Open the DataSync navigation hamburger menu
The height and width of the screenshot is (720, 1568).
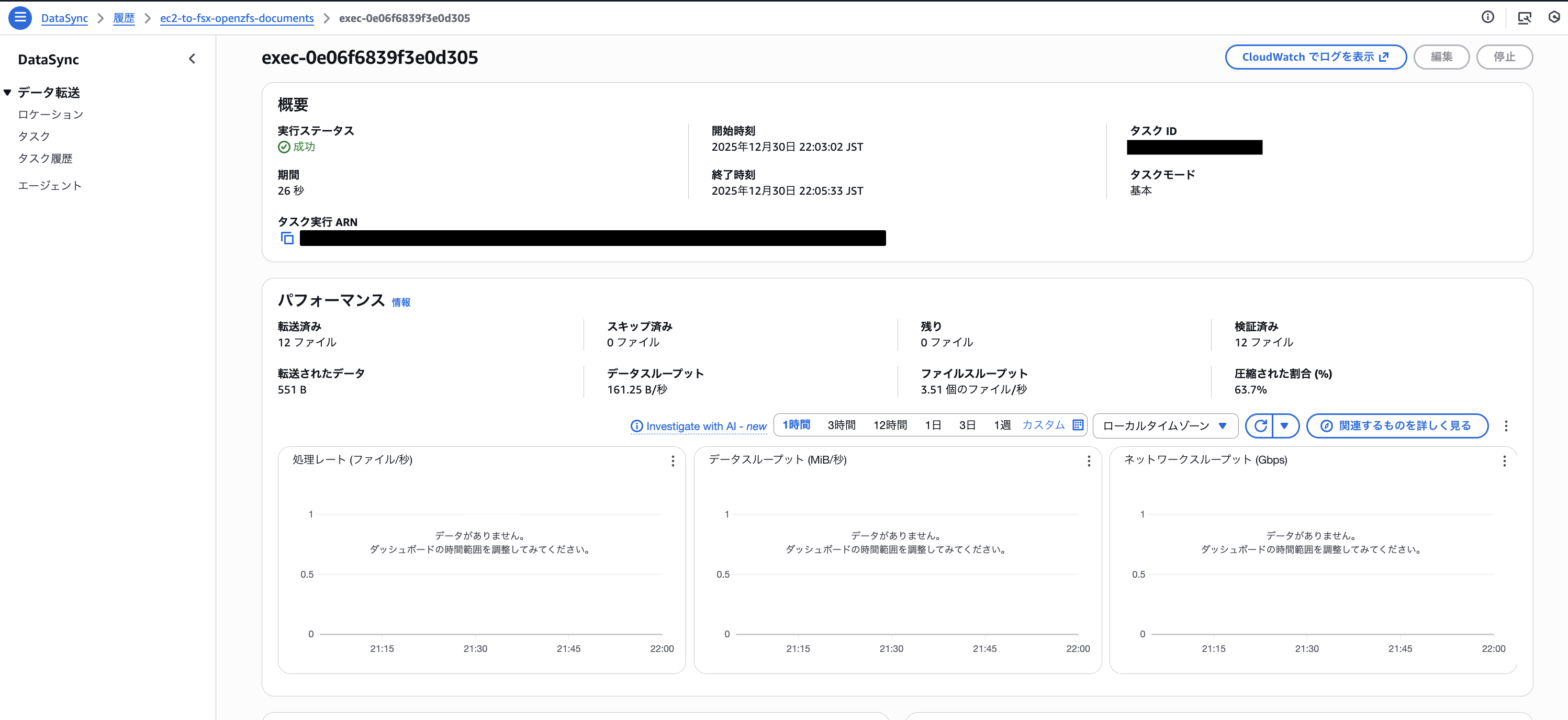(20, 18)
